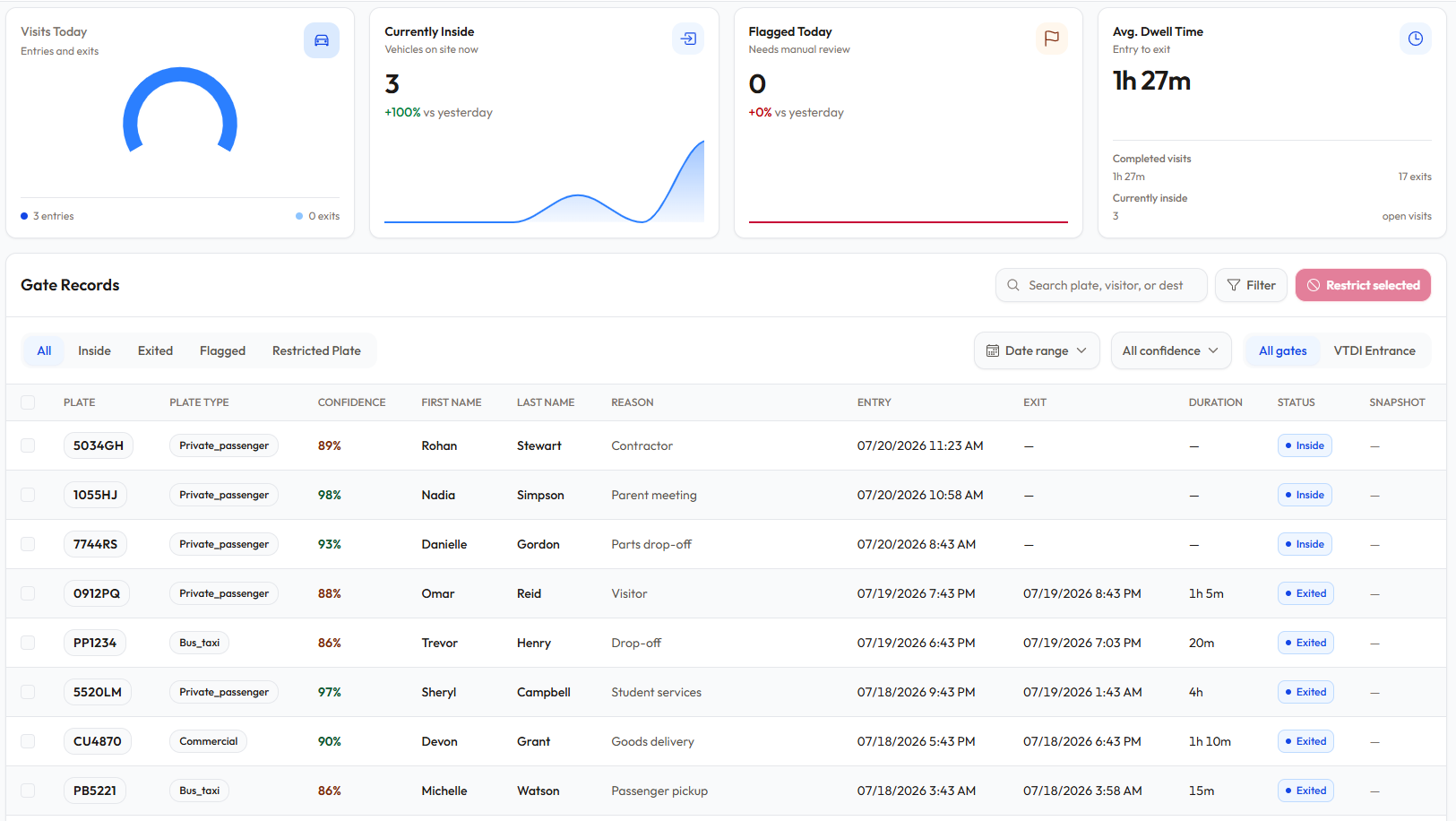Viewport: 1456px width, 821px height.
Task: Click the ENTRY column header
Action: point(874,402)
